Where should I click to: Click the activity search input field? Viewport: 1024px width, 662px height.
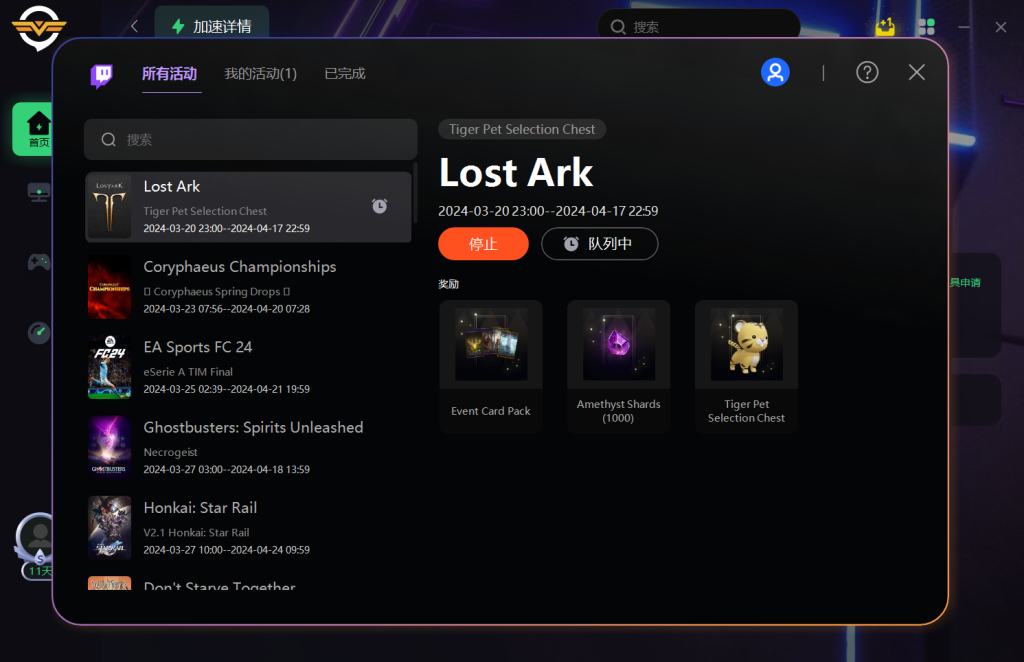point(251,140)
